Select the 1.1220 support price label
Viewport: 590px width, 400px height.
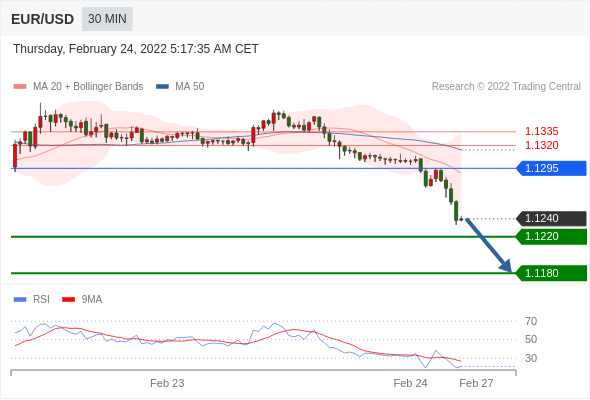(552, 236)
